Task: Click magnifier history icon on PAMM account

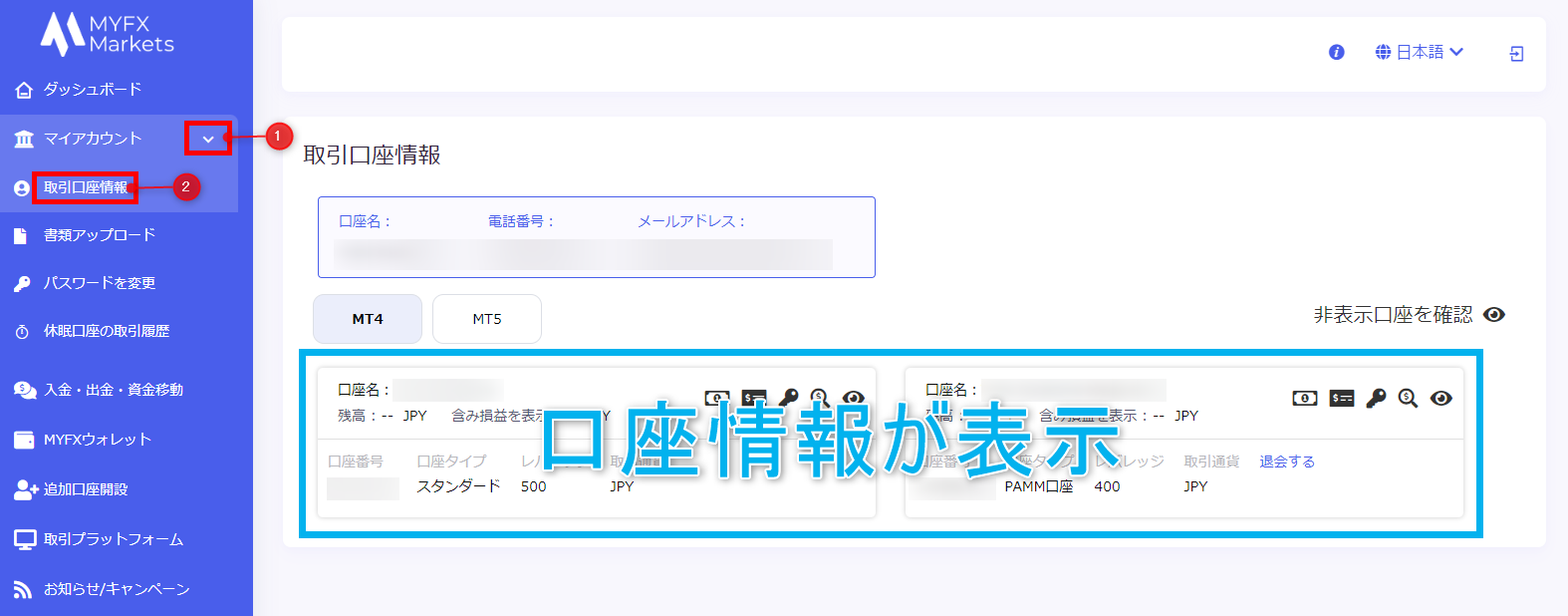Action: 1408,399
